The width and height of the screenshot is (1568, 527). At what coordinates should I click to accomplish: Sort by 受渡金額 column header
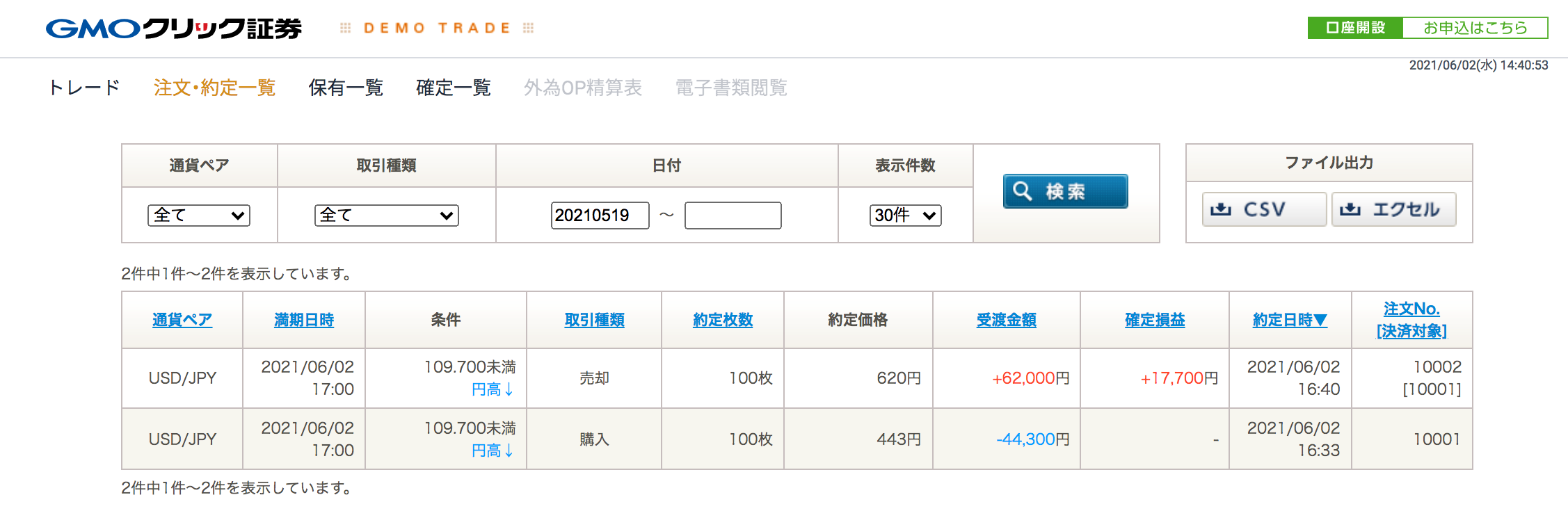[1006, 320]
